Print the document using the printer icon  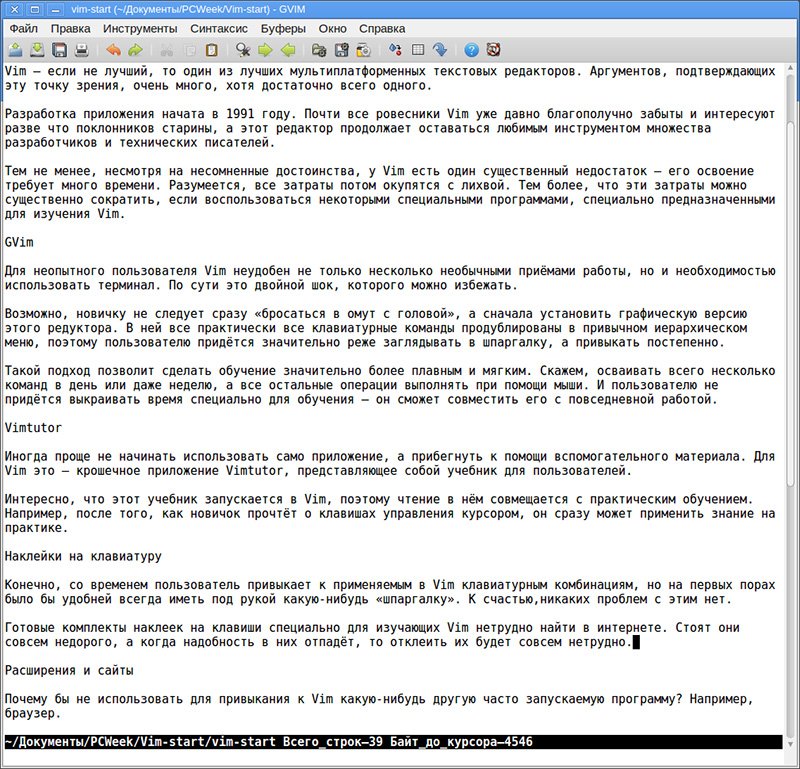[x=82, y=50]
